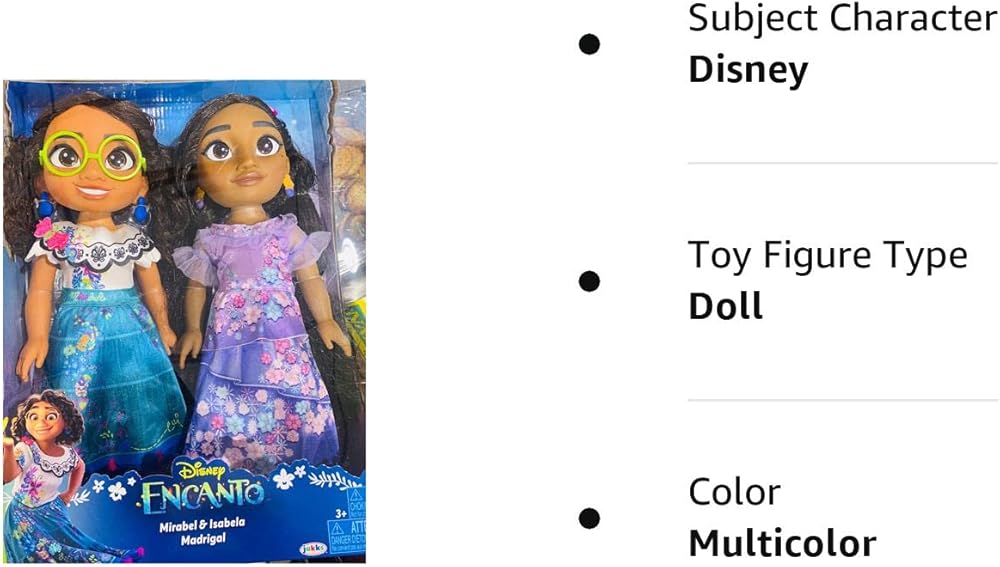
Task: Click the bullet next to Subject Character
Action: [589, 45]
